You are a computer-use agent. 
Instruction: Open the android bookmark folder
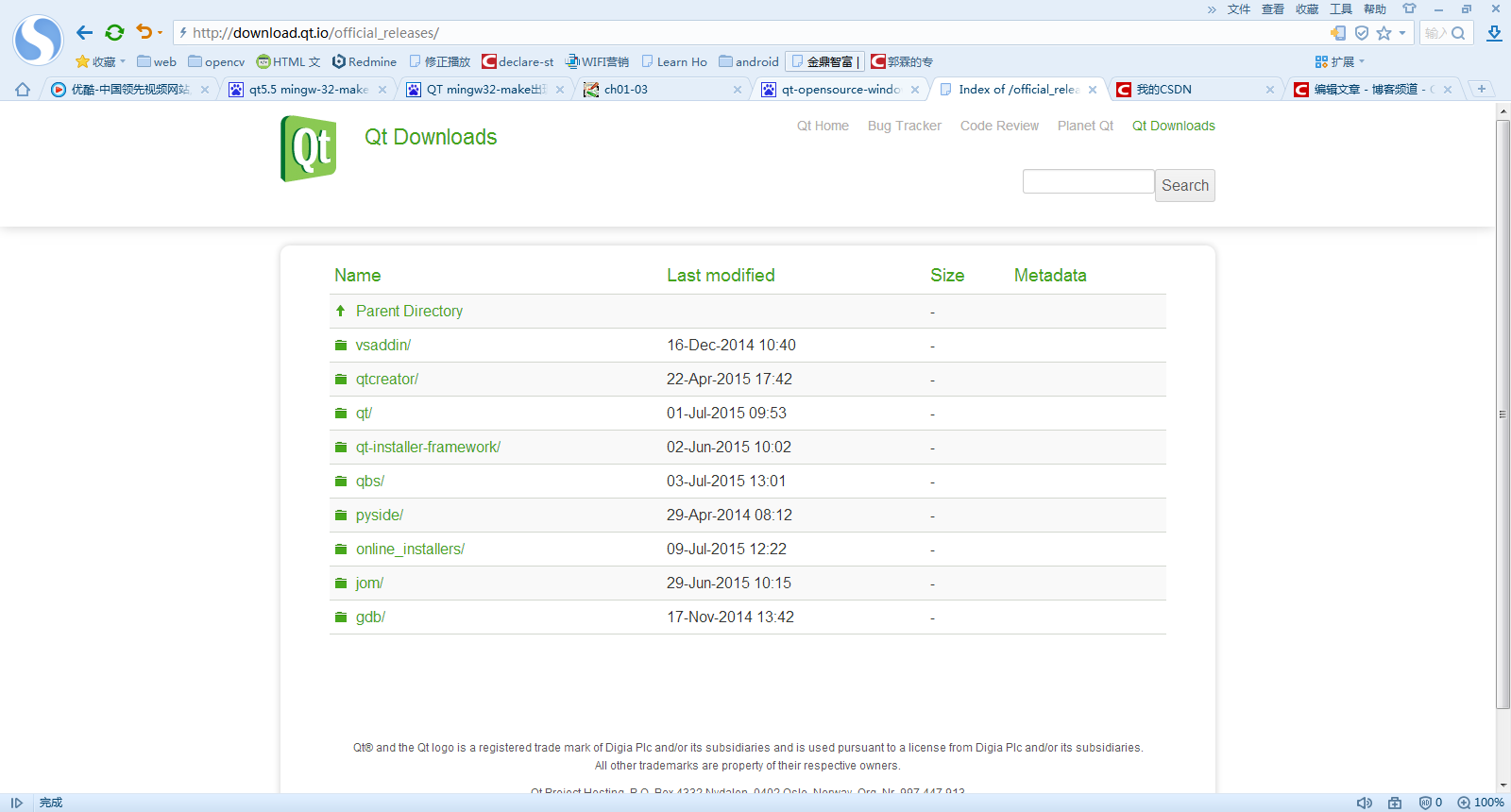(749, 61)
